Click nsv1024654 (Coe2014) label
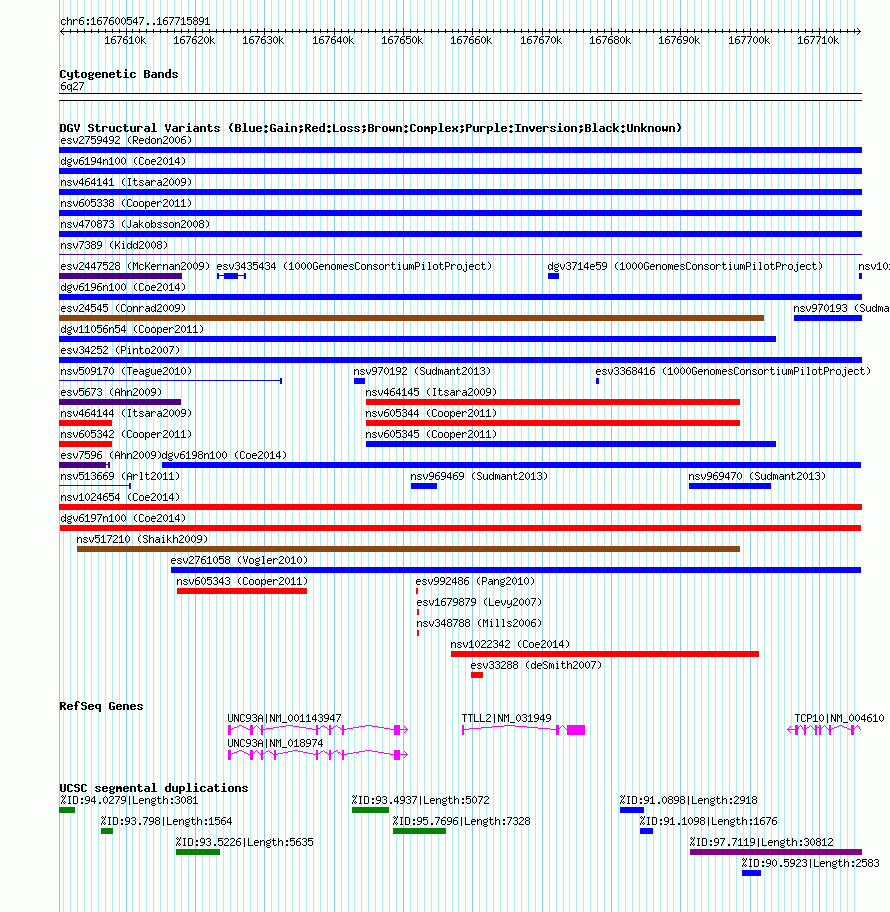This screenshot has width=890, height=912. (120, 497)
